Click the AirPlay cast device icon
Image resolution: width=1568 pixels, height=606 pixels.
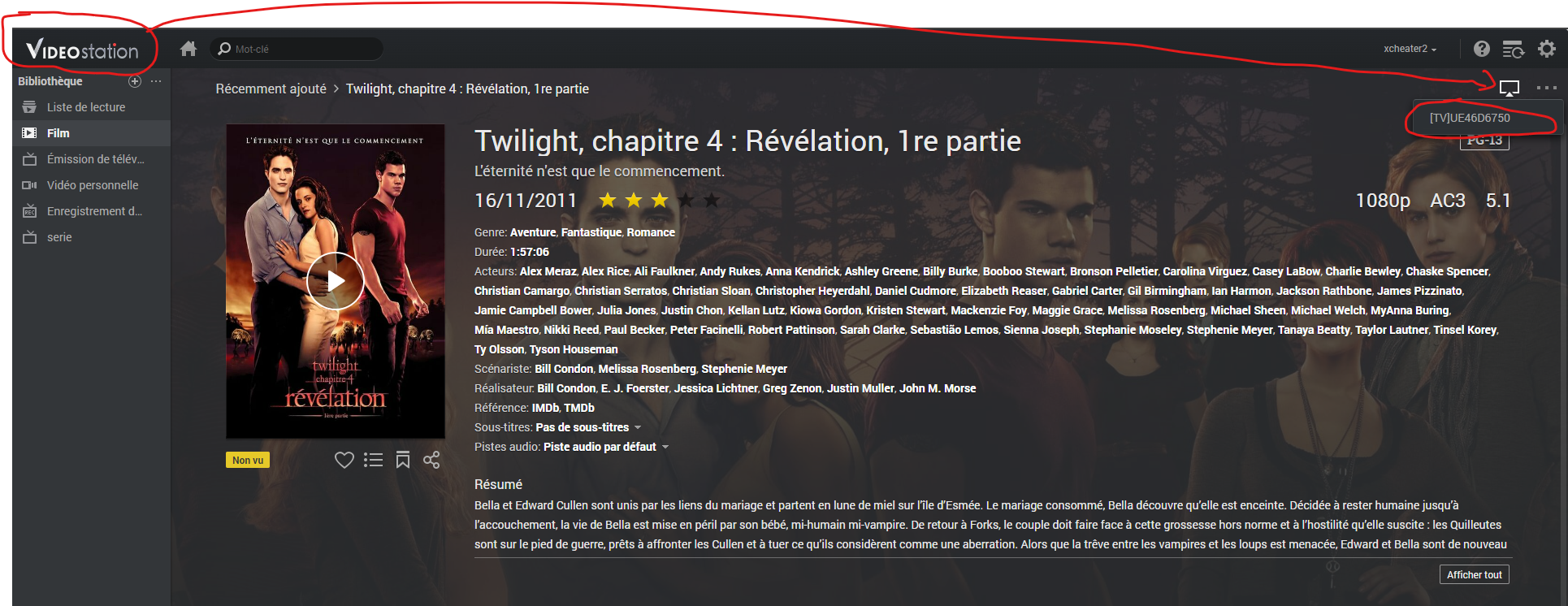coord(1510,88)
